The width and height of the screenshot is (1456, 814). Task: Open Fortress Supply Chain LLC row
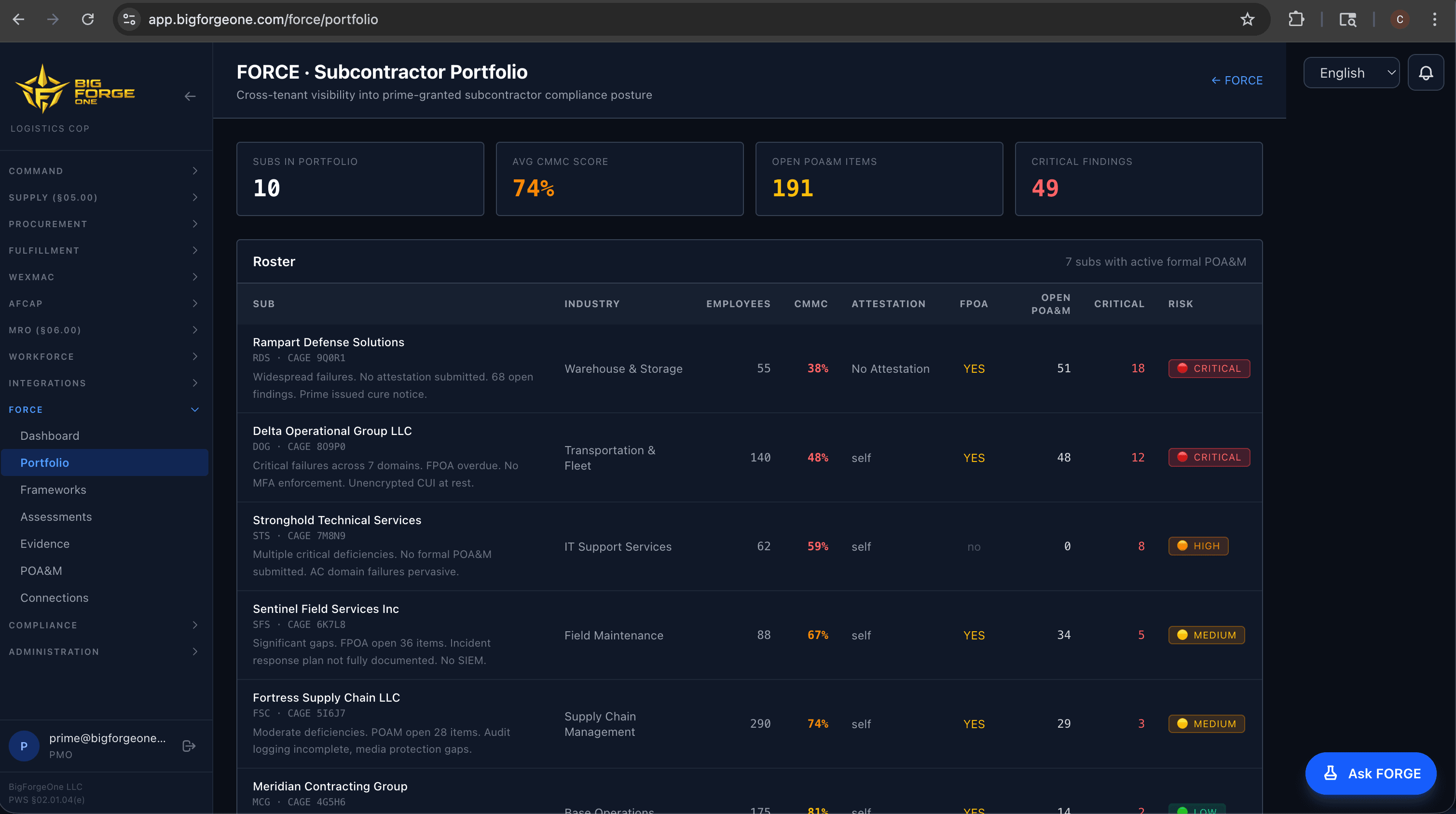(750, 724)
